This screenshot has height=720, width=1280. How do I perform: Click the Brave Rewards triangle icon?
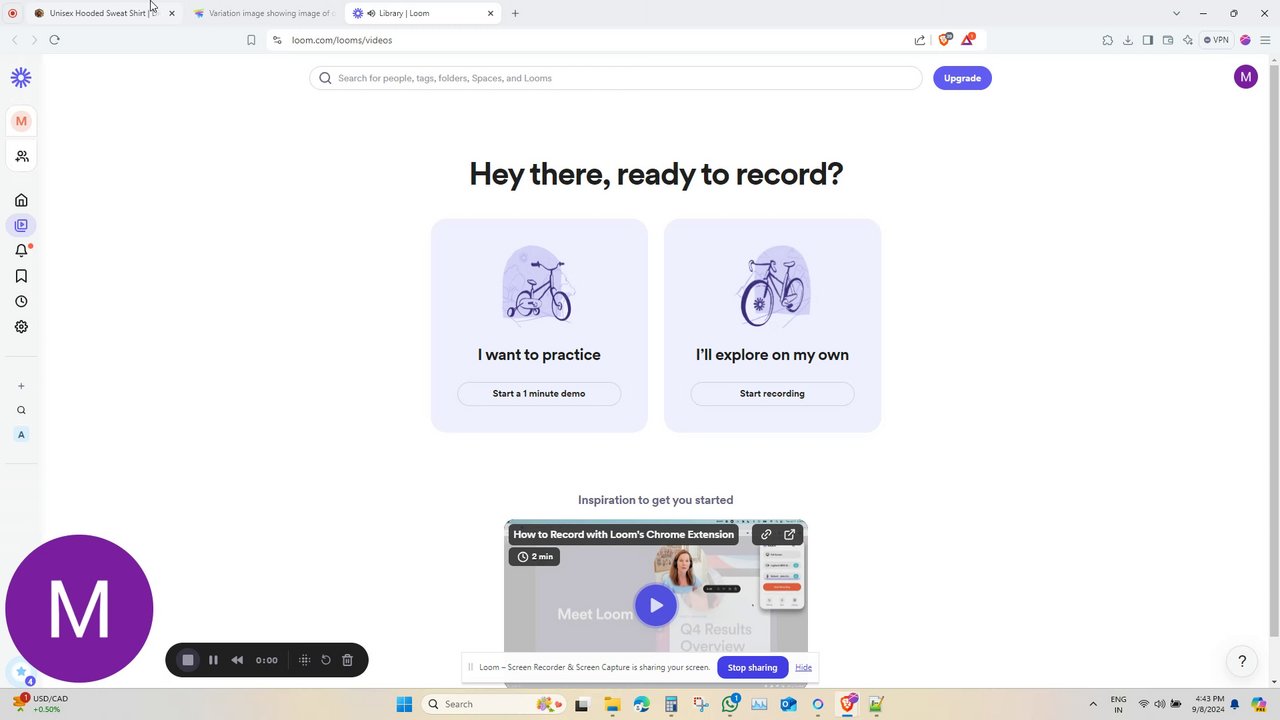coord(967,40)
